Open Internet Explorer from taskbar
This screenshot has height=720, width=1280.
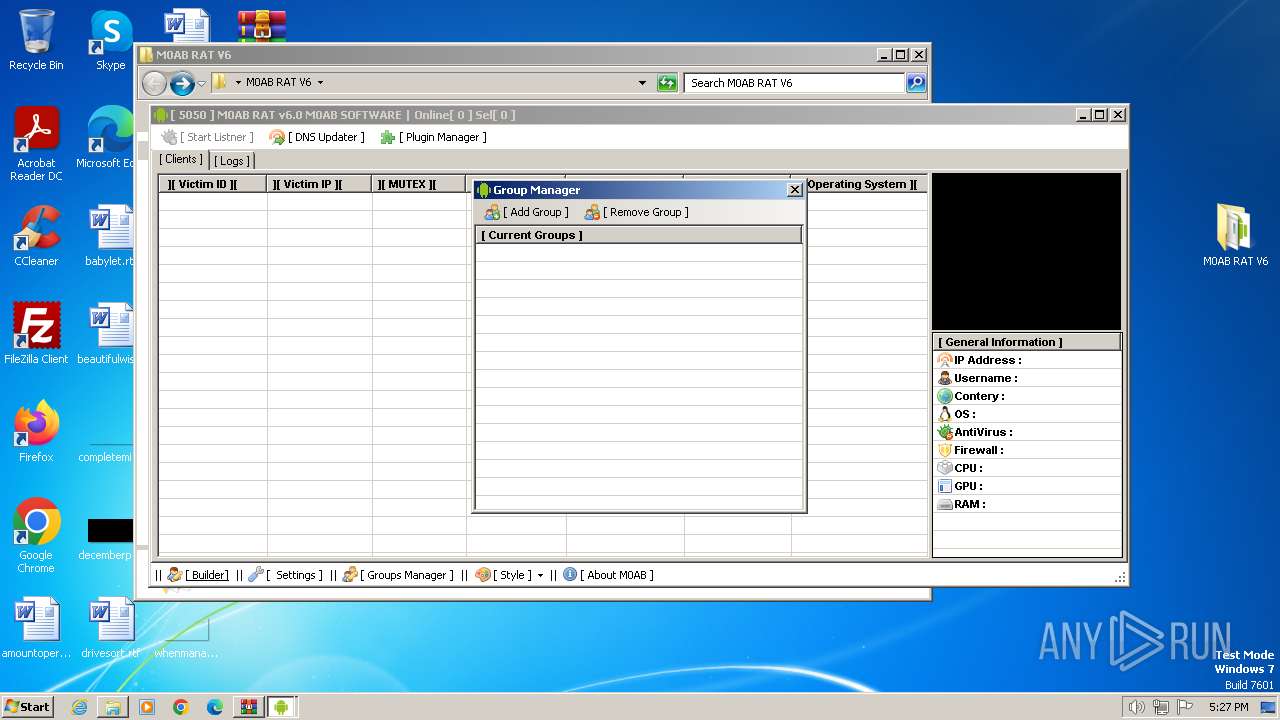point(79,707)
